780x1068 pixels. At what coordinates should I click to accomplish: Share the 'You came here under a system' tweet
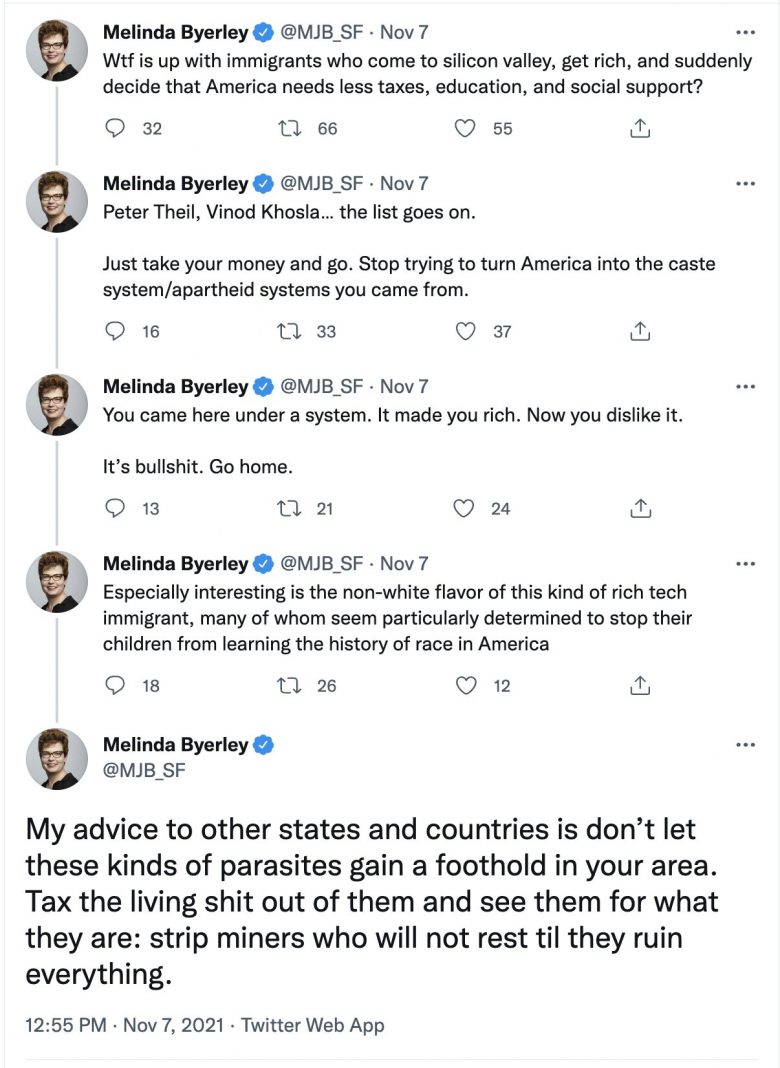click(640, 508)
